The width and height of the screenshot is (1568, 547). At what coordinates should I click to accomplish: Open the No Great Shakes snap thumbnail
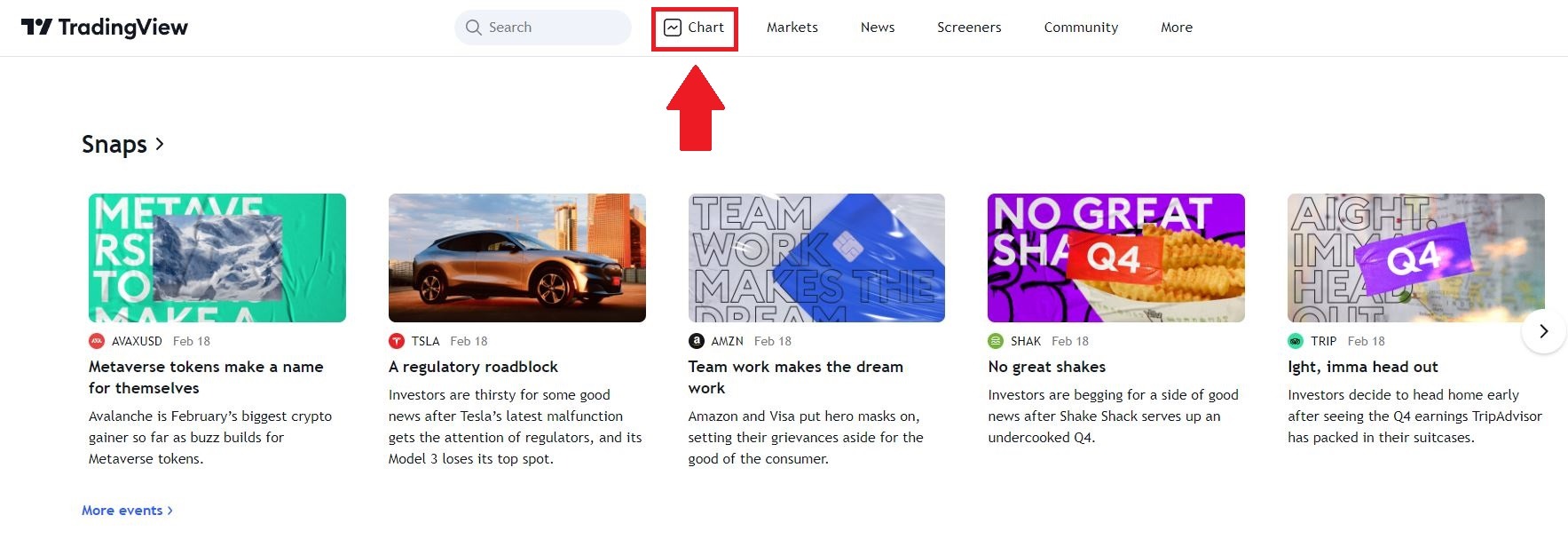[1116, 258]
